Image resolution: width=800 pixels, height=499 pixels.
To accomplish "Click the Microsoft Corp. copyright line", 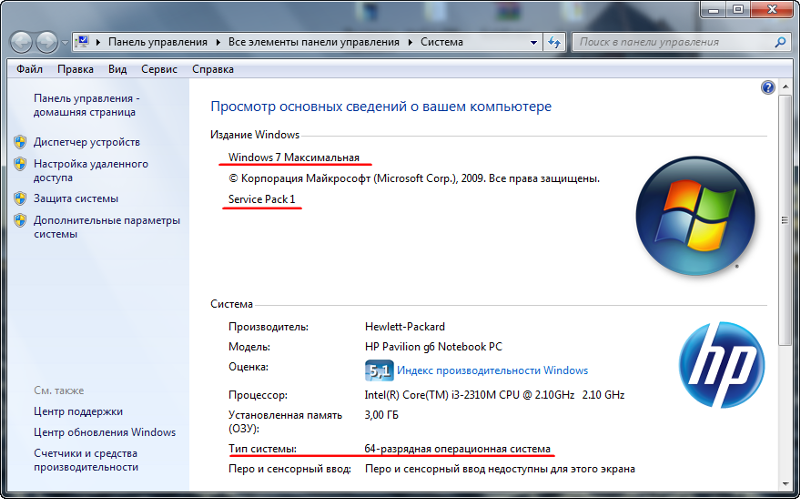I will coord(414,179).
